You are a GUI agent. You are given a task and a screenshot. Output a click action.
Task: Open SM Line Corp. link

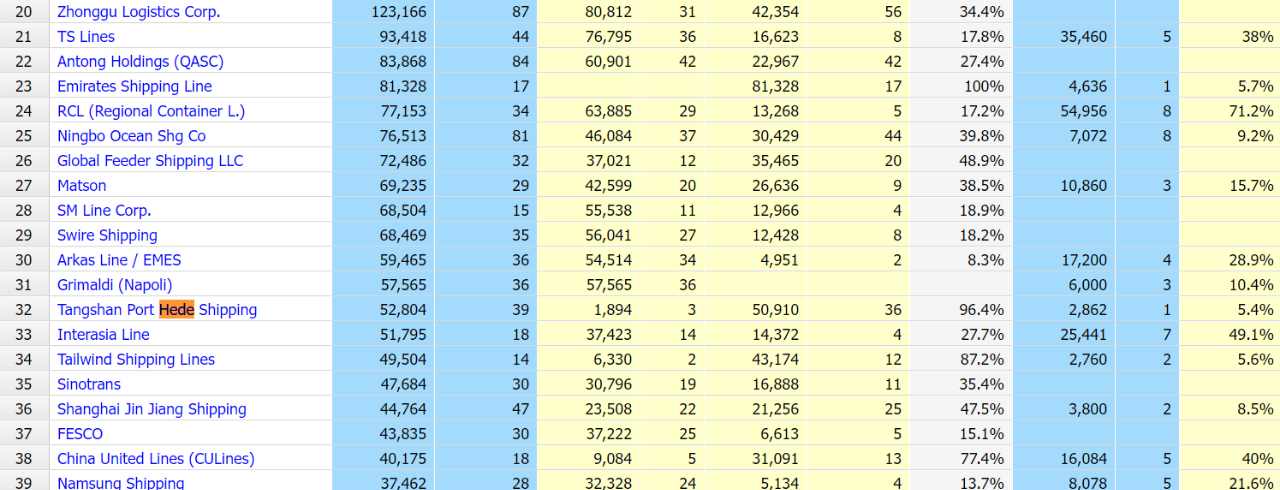[x=104, y=211]
